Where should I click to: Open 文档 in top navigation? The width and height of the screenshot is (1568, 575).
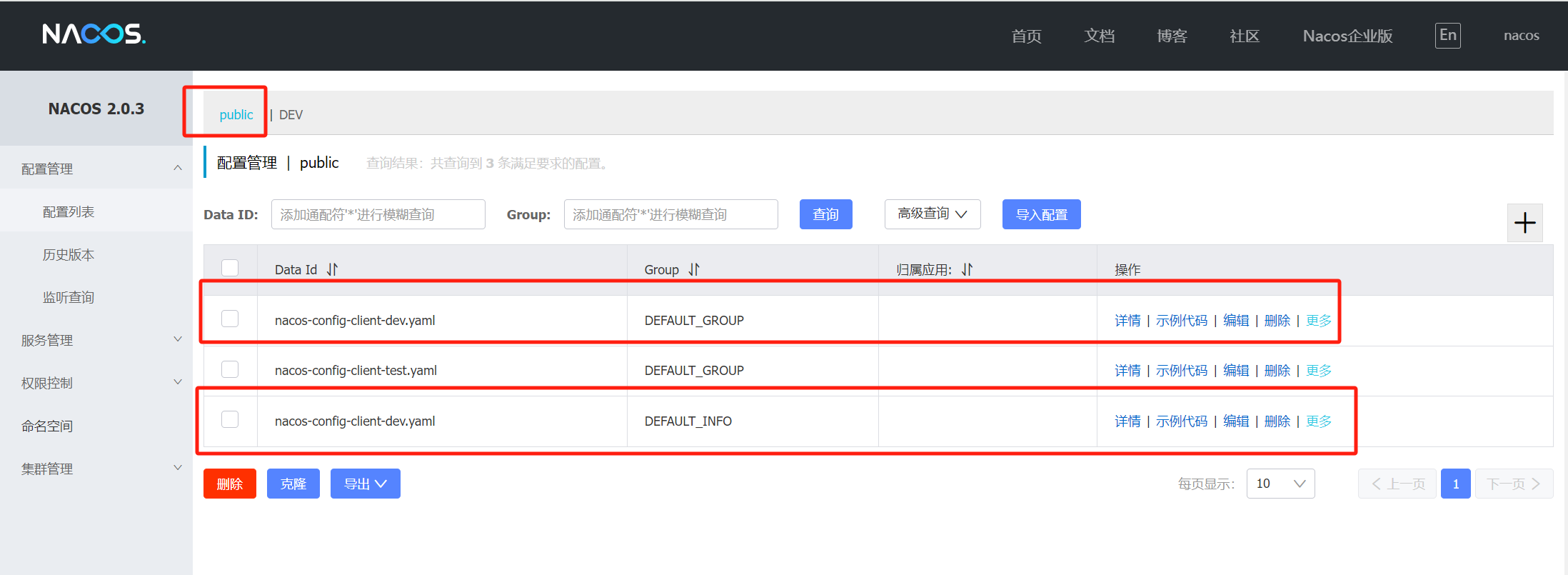1099,36
